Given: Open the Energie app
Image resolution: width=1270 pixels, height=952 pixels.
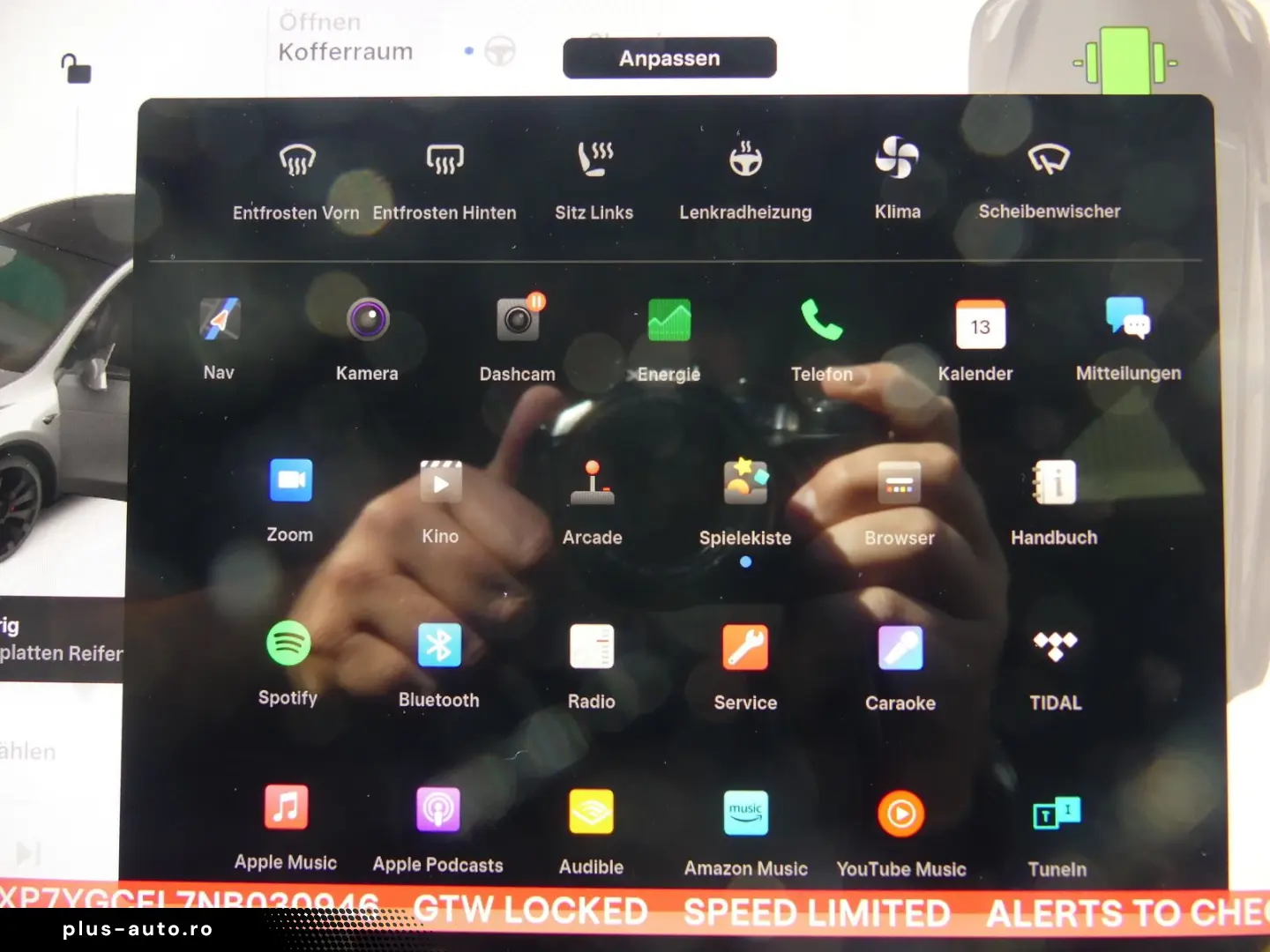Looking at the screenshot, I should click(x=669, y=320).
